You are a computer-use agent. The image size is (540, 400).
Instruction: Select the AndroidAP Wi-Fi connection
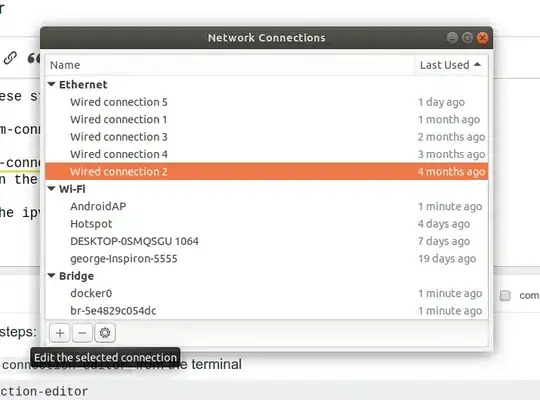(267, 206)
